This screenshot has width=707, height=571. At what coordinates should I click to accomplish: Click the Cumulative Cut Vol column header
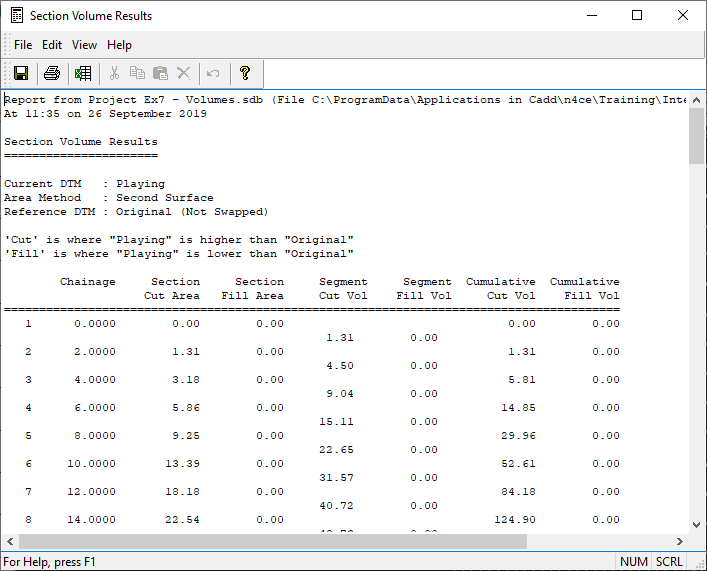pos(500,289)
